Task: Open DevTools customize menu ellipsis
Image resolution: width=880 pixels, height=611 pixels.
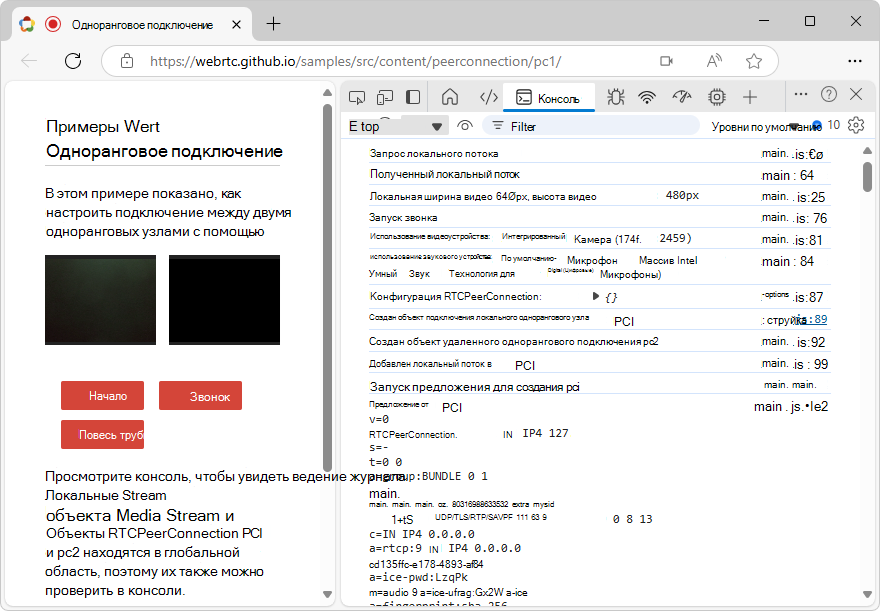Action: tap(801, 94)
